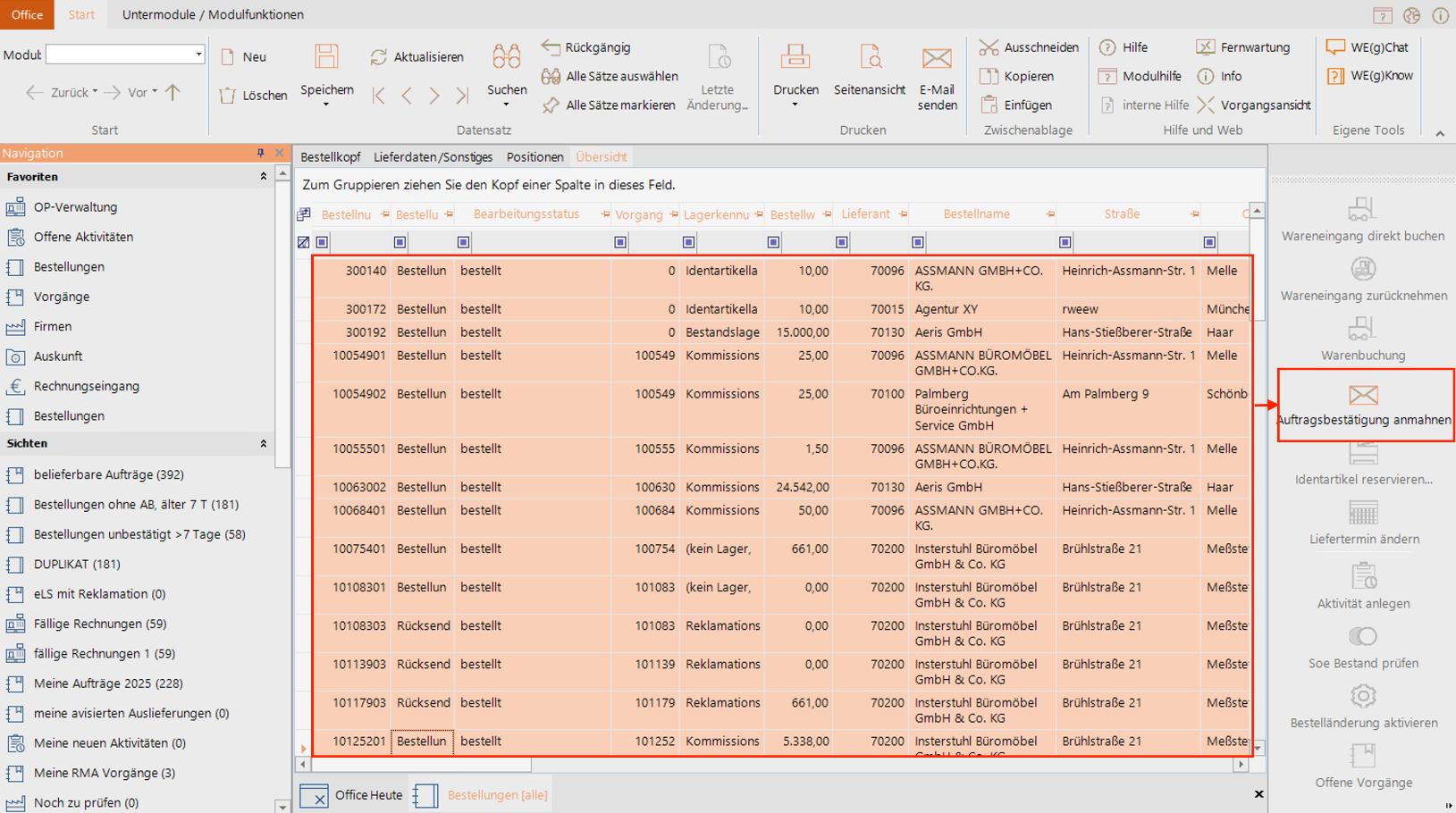Open search via the Suchen binoculars
This screenshot has height=813, width=1456.
pos(506,57)
